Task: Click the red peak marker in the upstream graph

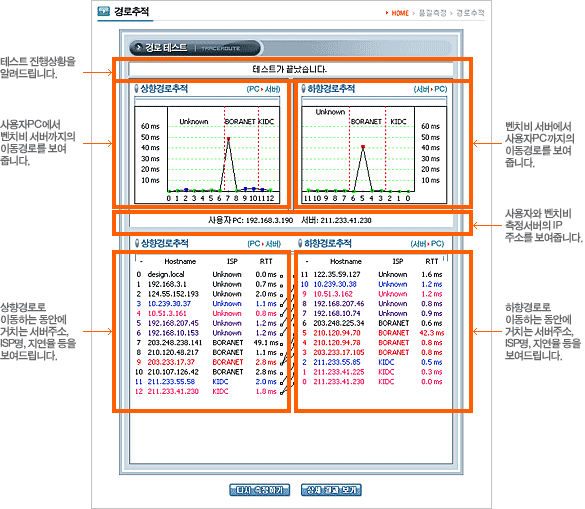Action: [x=228, y=138]
